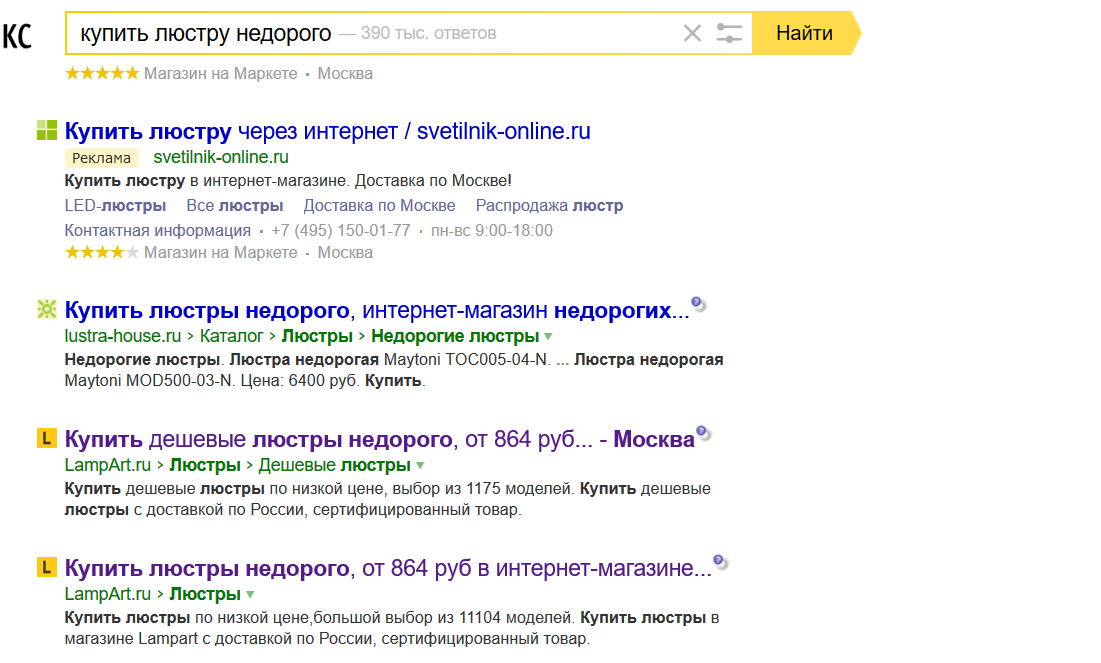Click the svetilnik-online.ru green favicon

point(47,130)
